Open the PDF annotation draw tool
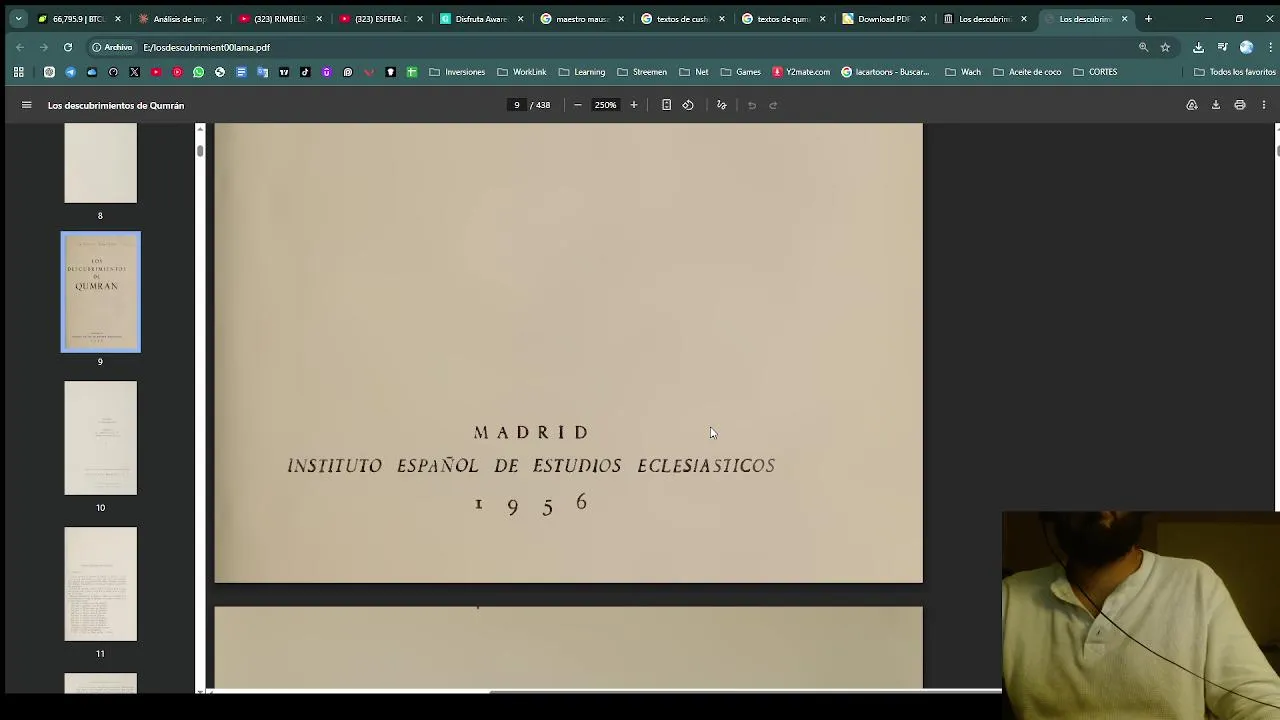 click(x=722, y=105)
